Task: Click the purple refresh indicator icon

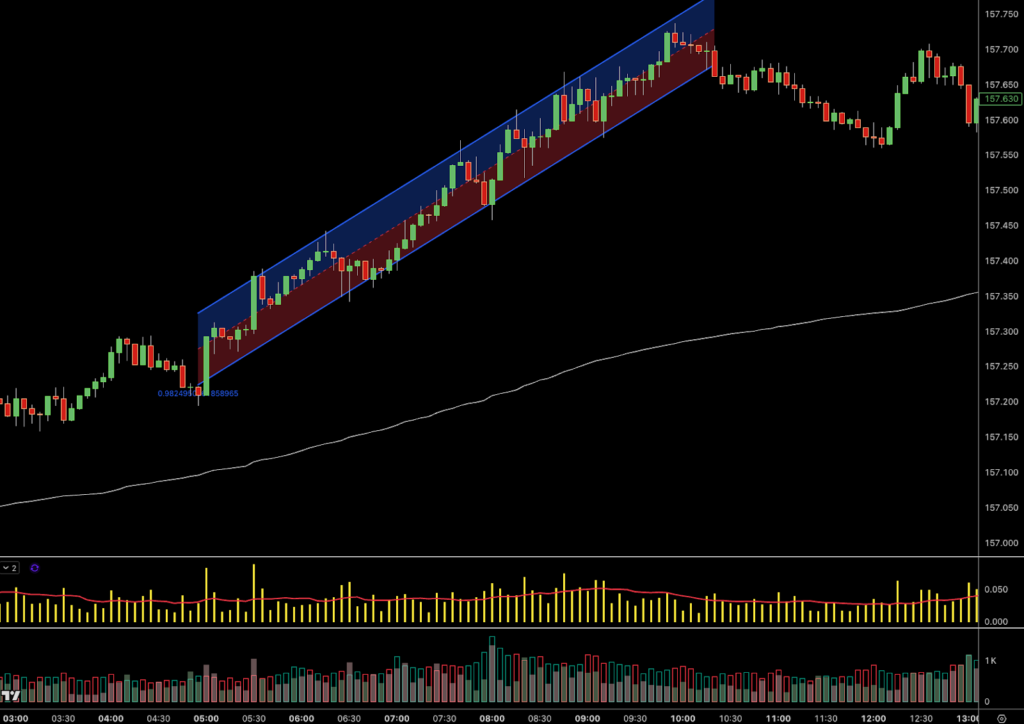Action: tap(35, 568)
